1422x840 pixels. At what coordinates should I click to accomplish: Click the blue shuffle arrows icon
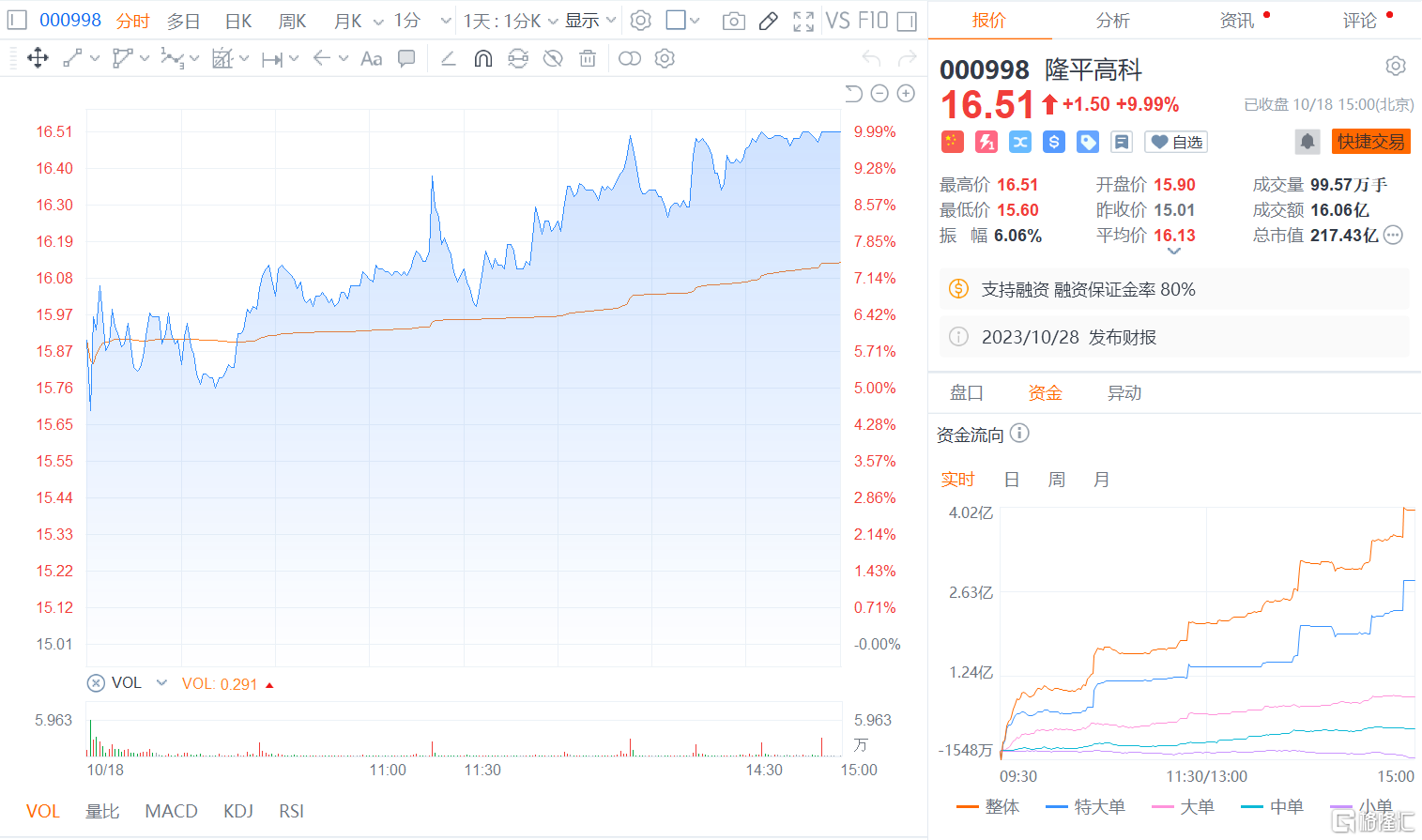click(x=1020, y=142)
